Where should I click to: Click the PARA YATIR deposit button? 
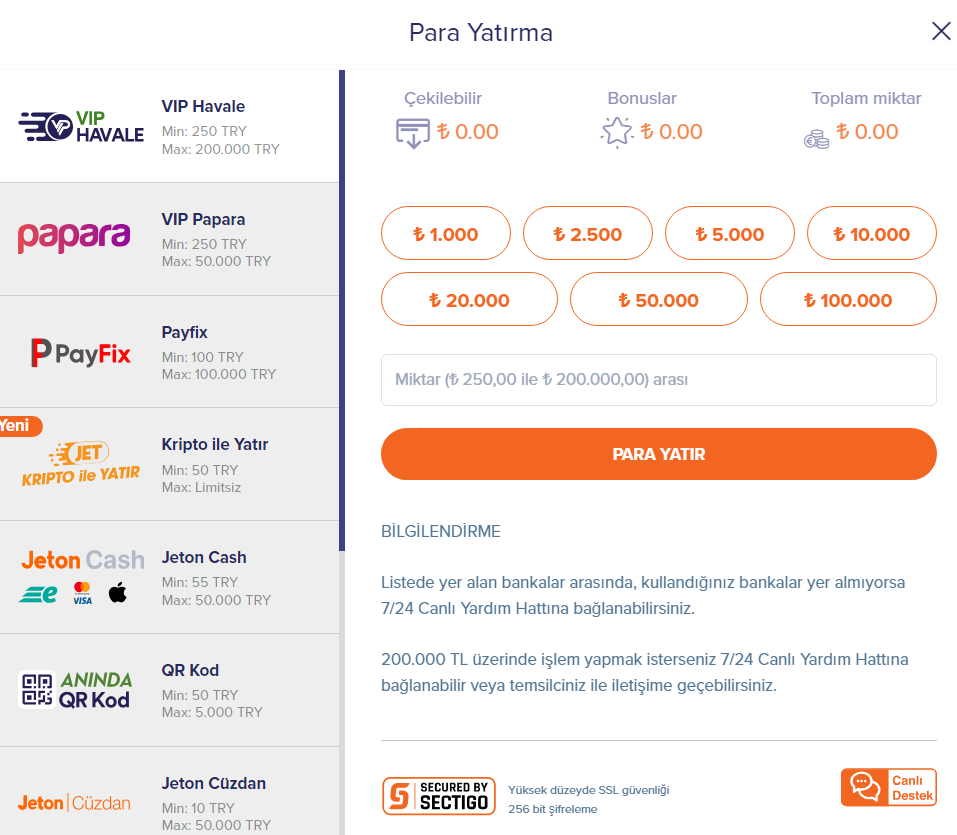(x=659, y=454)
